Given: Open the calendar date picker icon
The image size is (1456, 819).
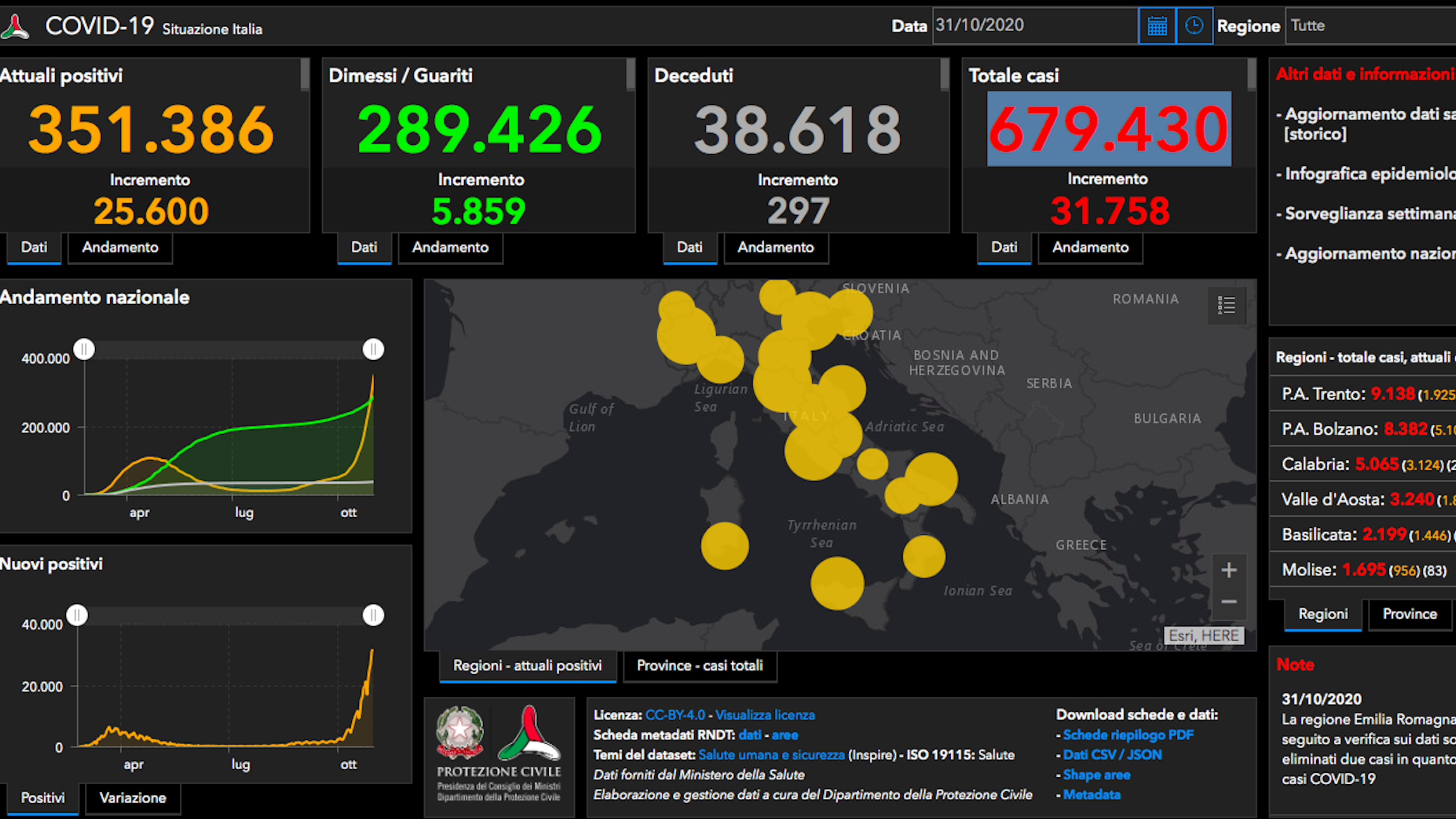Looking at the screenshot, I should pos(1157,26).
